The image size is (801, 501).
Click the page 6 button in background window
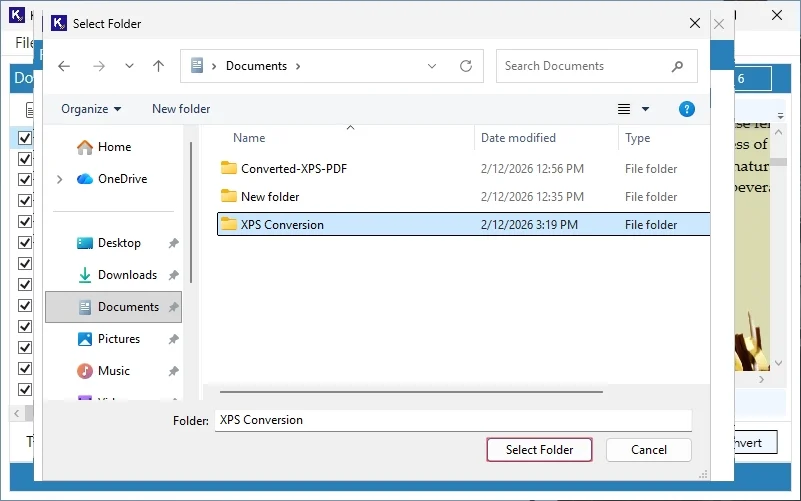tap(753, 79)
